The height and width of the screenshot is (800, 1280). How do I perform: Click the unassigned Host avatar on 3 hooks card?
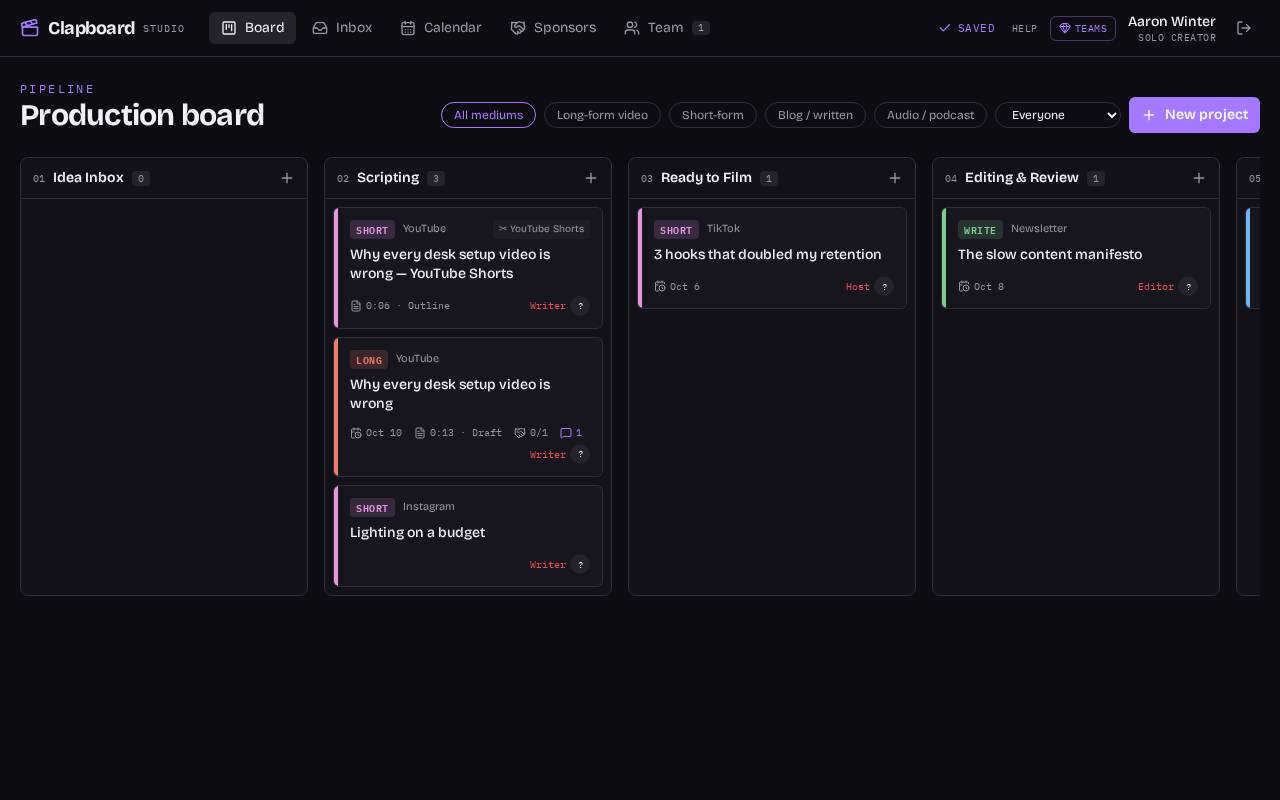[884, 287]
